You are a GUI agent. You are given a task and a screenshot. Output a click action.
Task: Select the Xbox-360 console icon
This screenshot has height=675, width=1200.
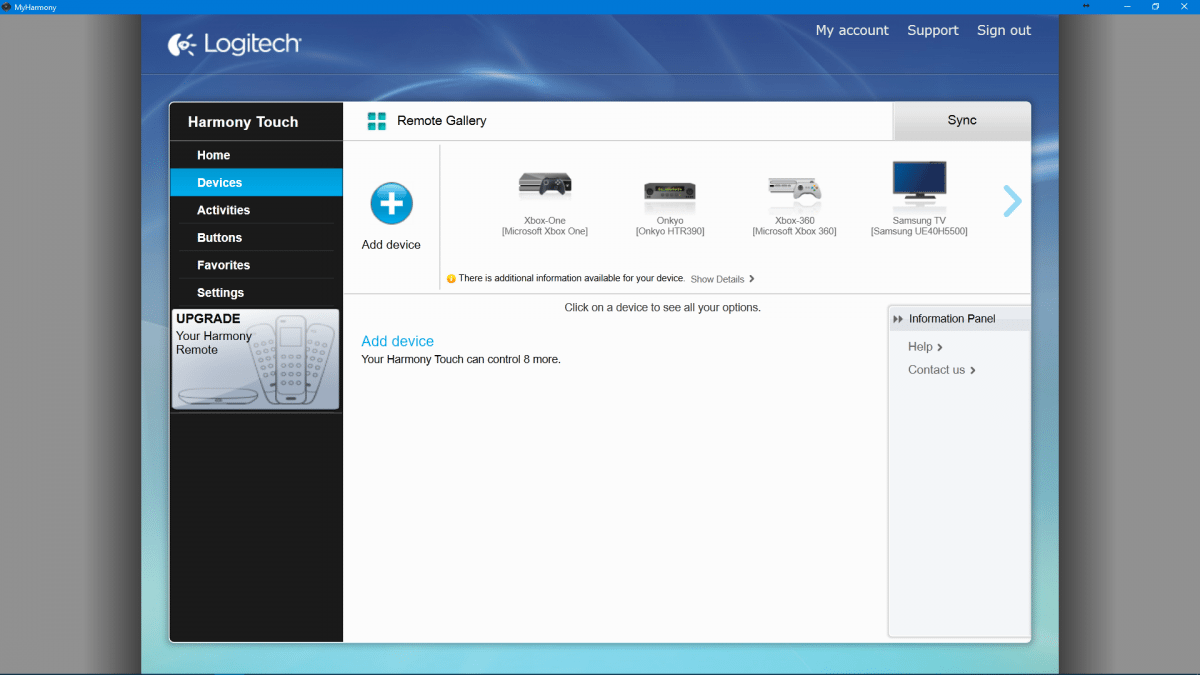click(794, 188)
